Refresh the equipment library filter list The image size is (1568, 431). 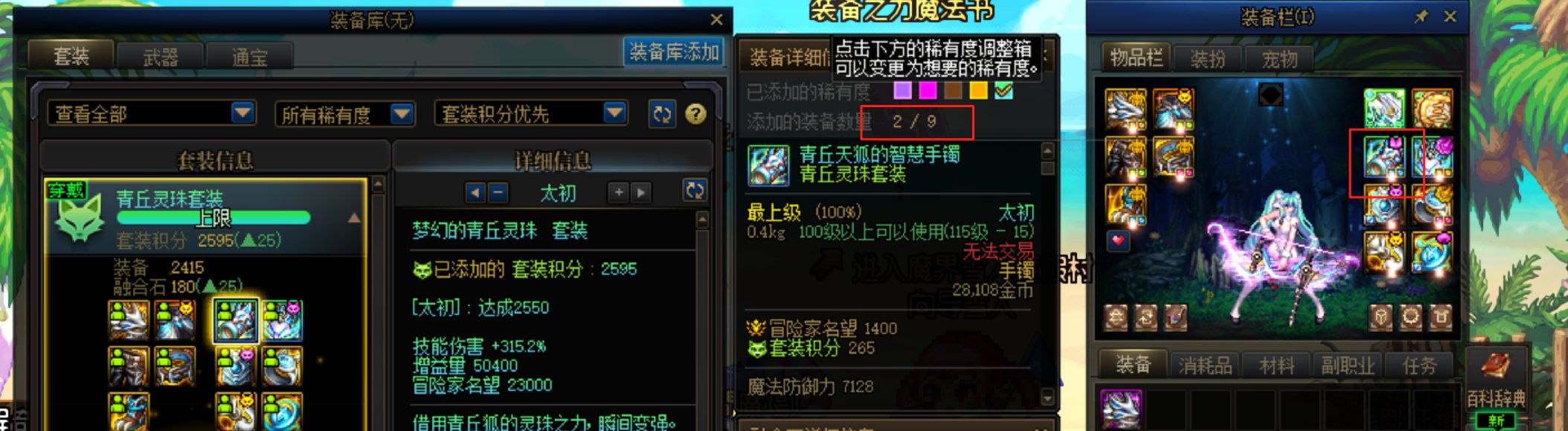click(662, 114)
